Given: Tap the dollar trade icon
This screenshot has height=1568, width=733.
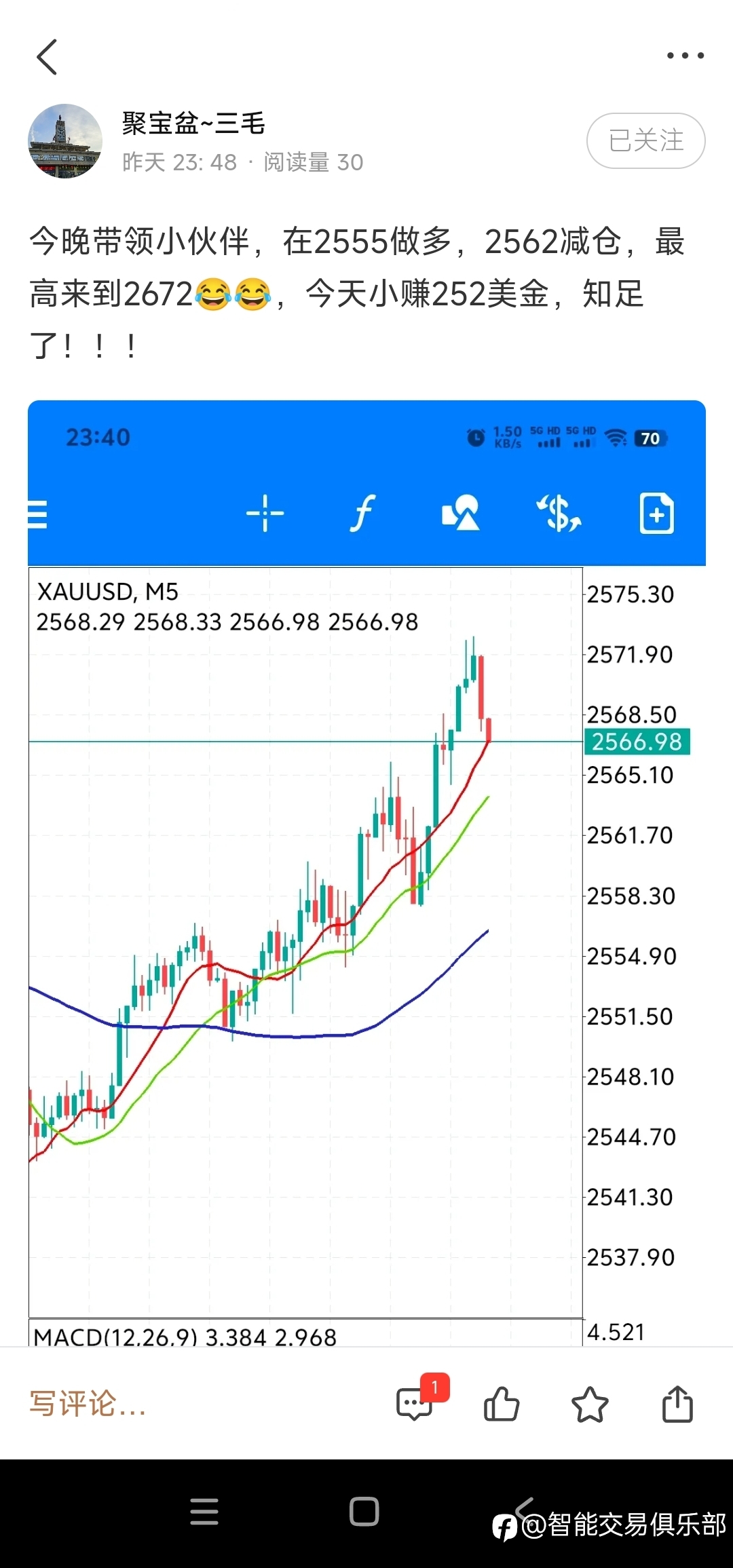Looking at the screenshot, I should pos(559,513).
